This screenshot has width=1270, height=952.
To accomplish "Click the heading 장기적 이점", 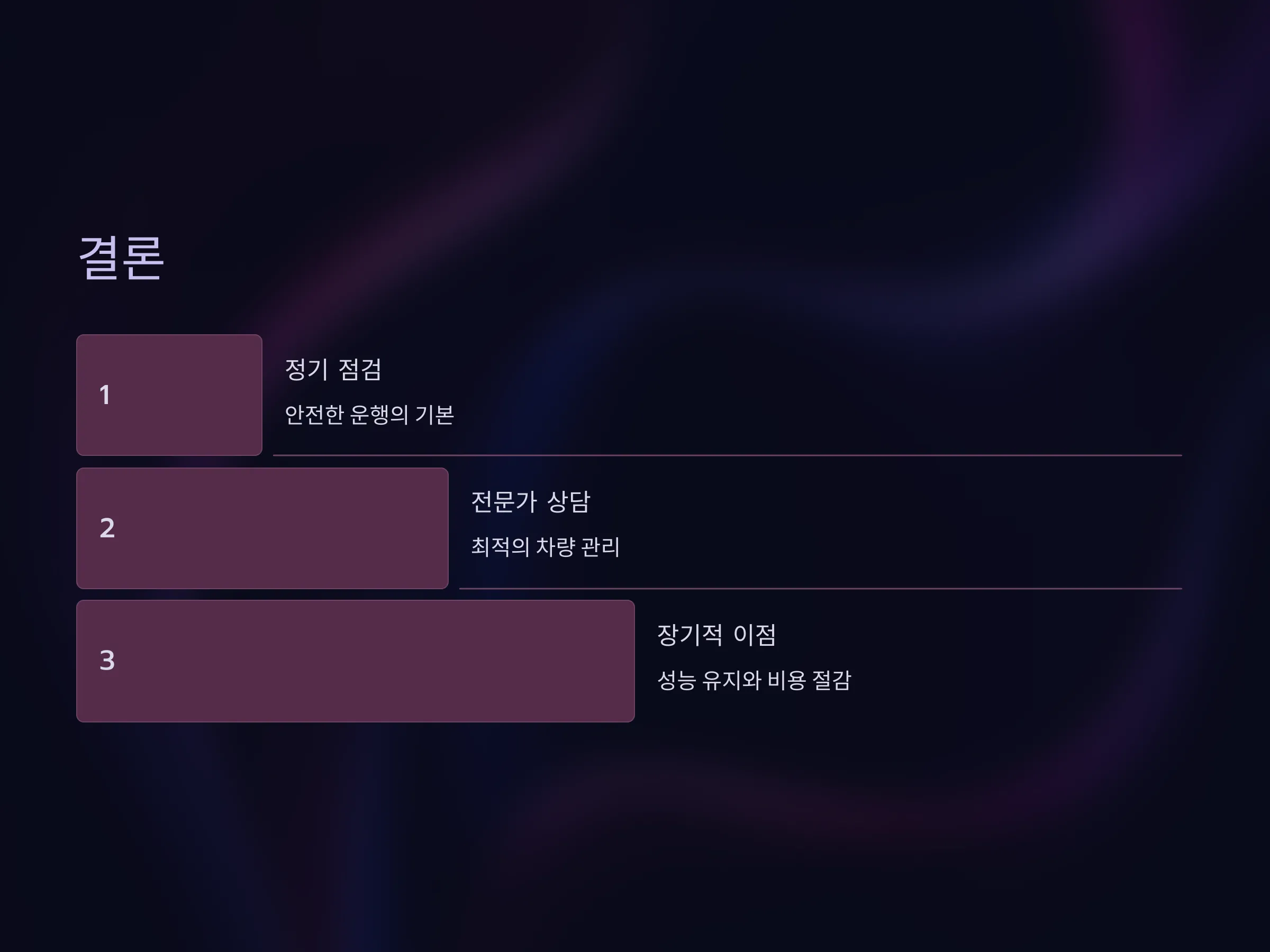I will point(716,635).
